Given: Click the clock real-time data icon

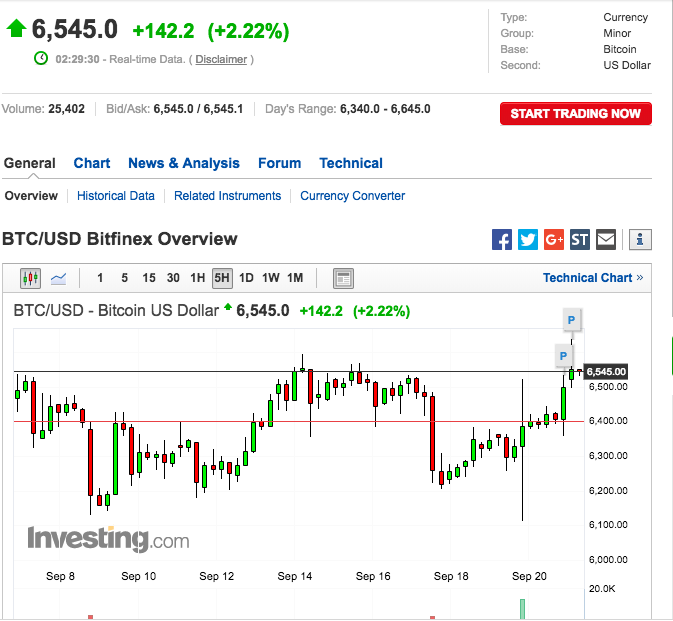Looking at the screenshot, I should pyautogui.click(x=41, y=58).
